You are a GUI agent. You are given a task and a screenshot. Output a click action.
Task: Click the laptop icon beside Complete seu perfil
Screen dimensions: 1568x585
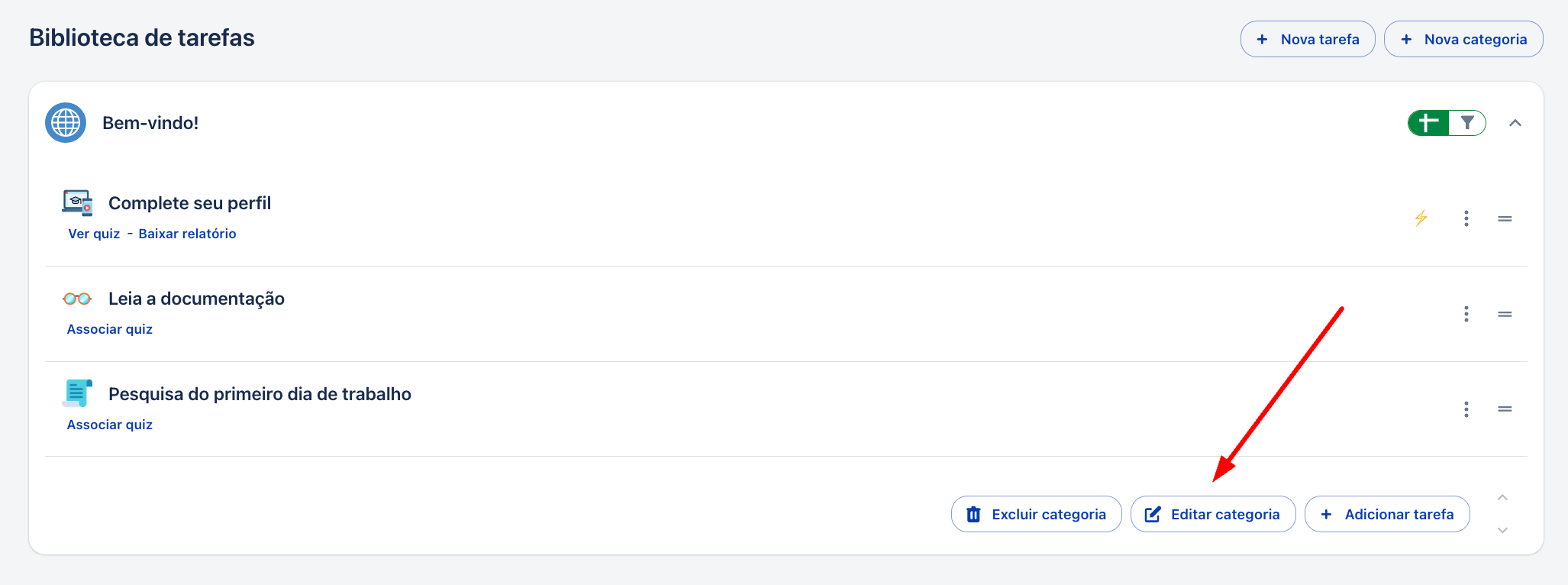tap(77, 203)
